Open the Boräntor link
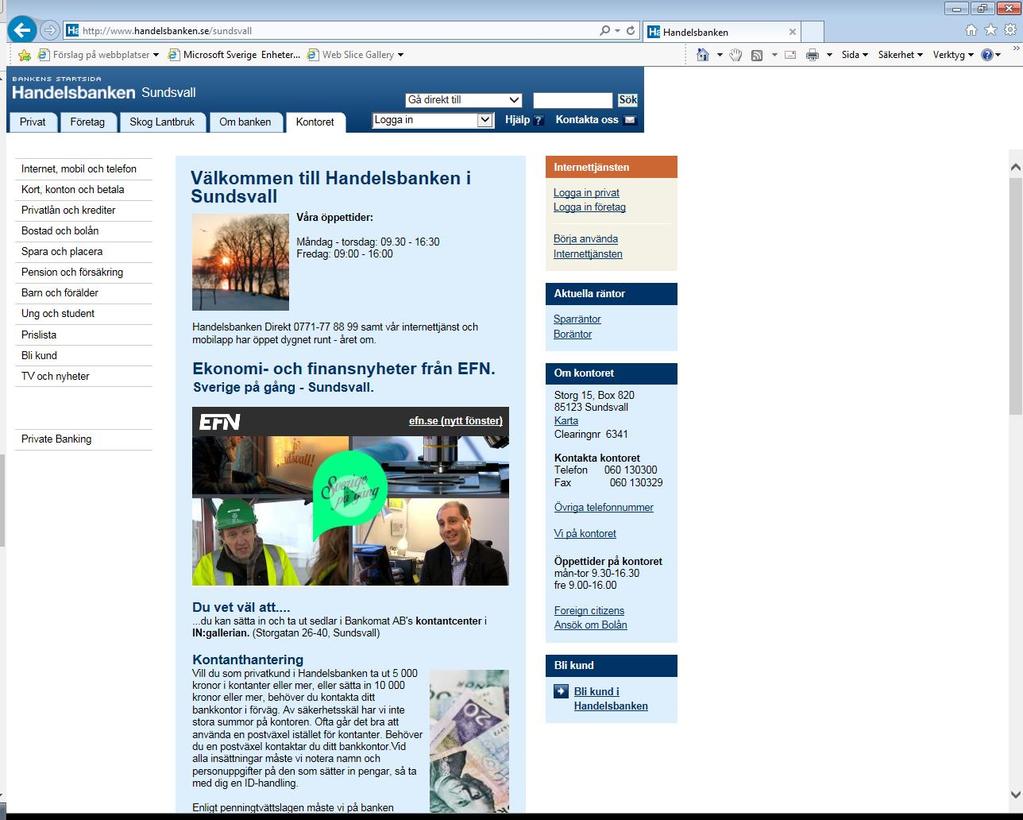 coord(573,334)
